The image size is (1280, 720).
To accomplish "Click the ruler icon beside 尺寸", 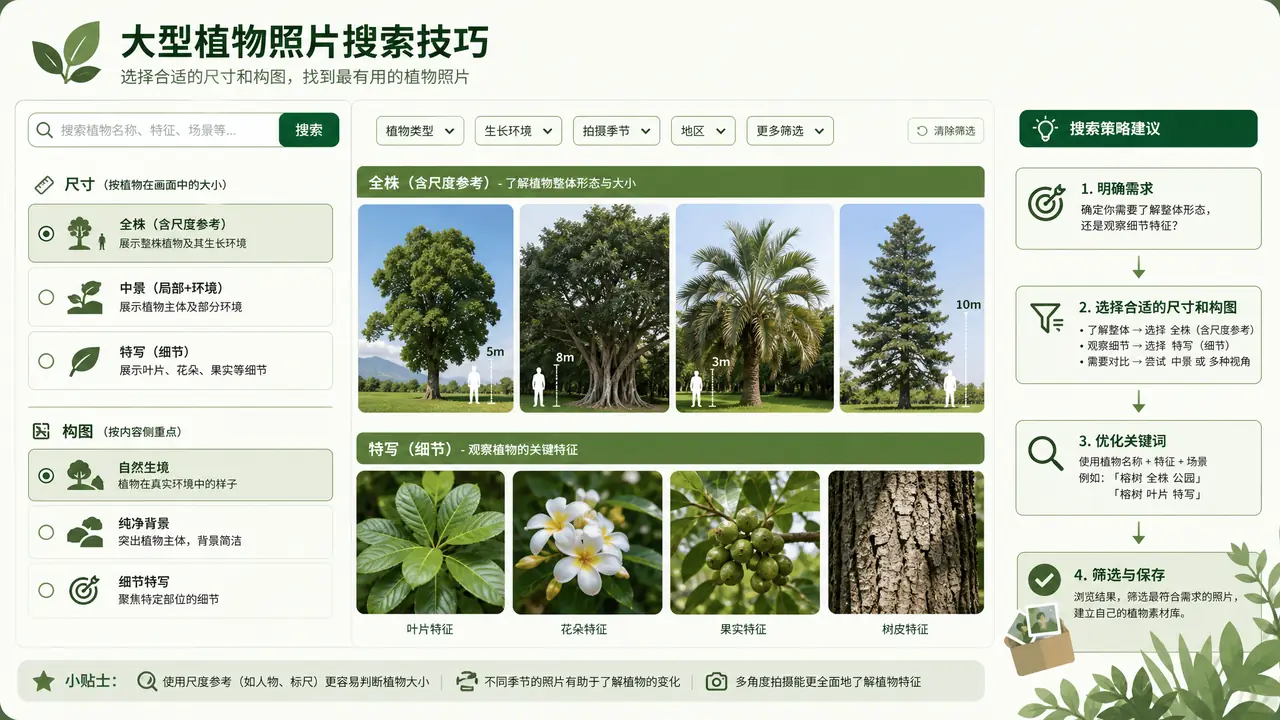I will 43,185.
